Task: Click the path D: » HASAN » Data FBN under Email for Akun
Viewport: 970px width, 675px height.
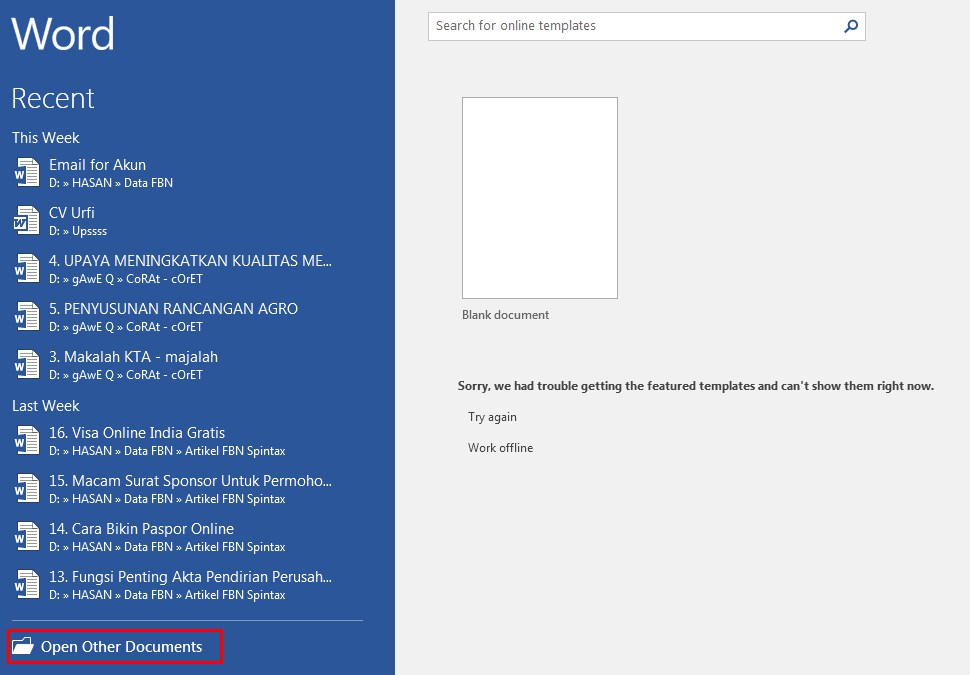Action: [111, 183]
